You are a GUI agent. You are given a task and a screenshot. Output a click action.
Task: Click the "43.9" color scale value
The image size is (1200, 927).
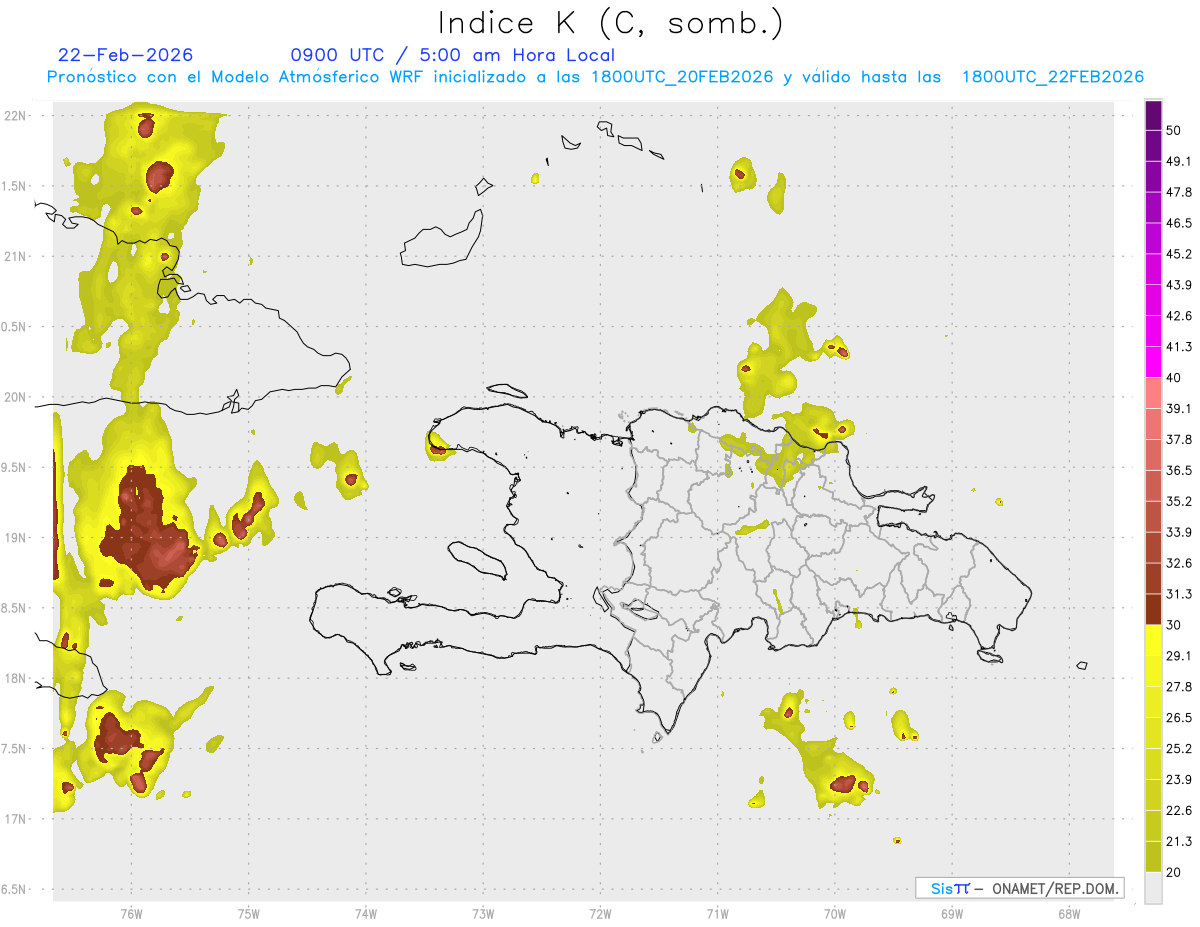click(1179, 285)
